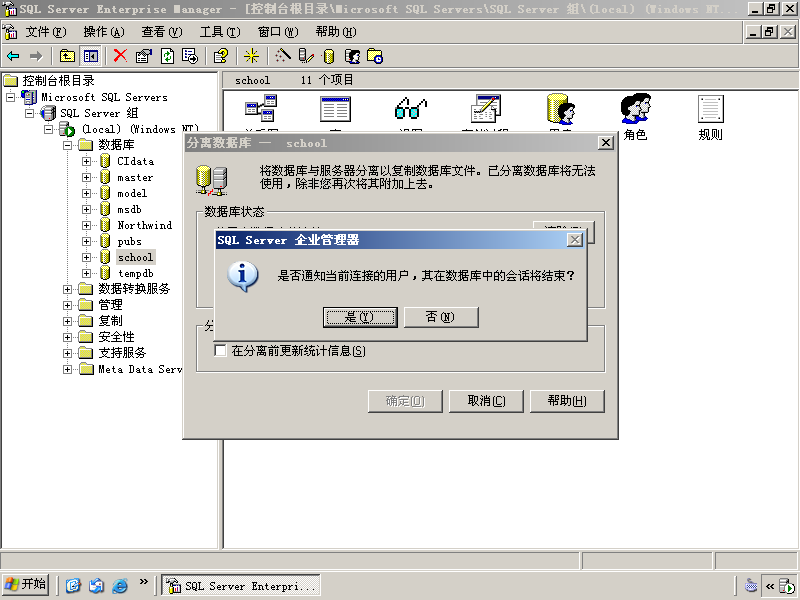
Task: Open the views glasses icon in the right pane
Action: coord(411,108)
